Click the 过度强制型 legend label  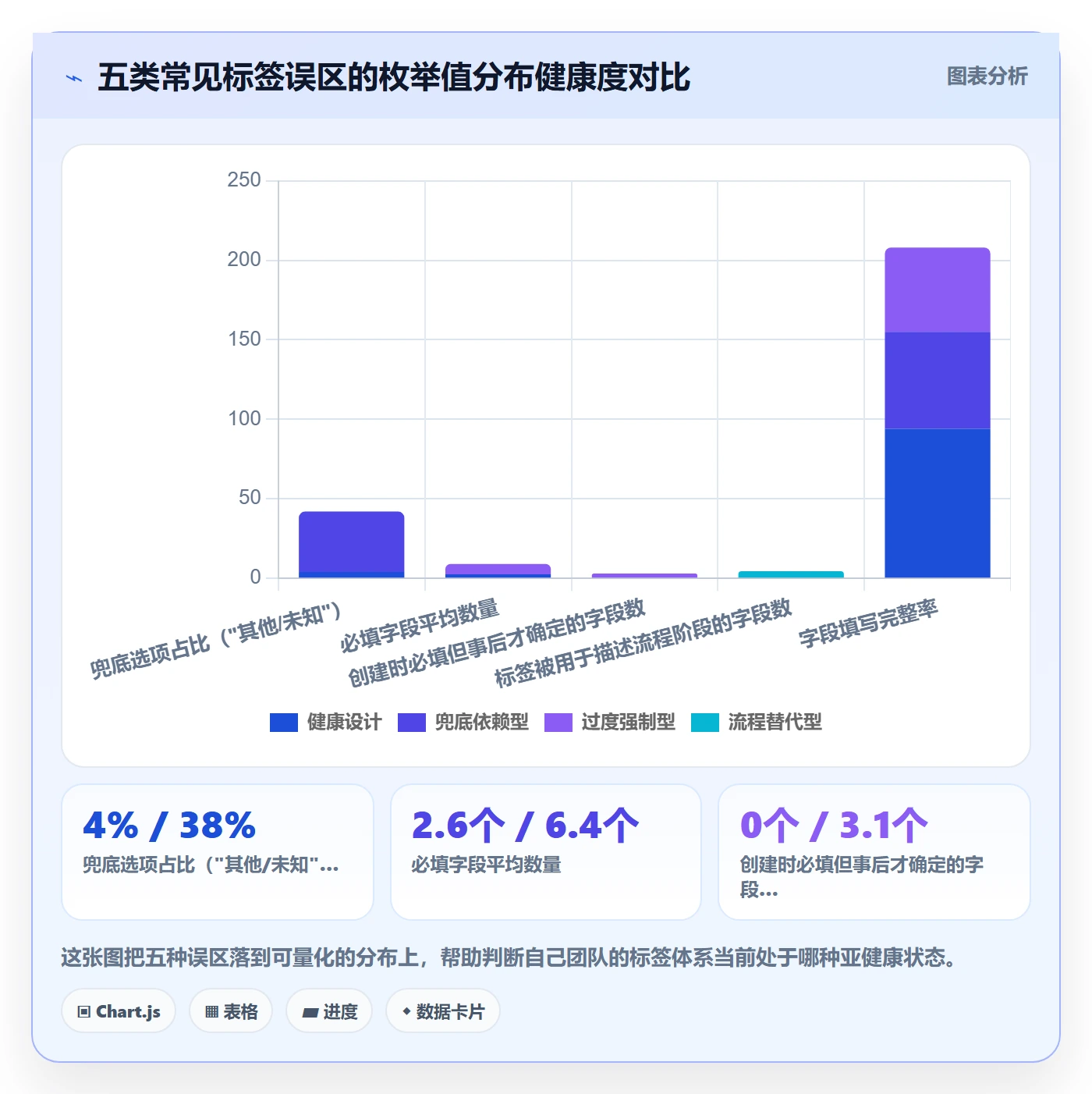tap(628, 723)
